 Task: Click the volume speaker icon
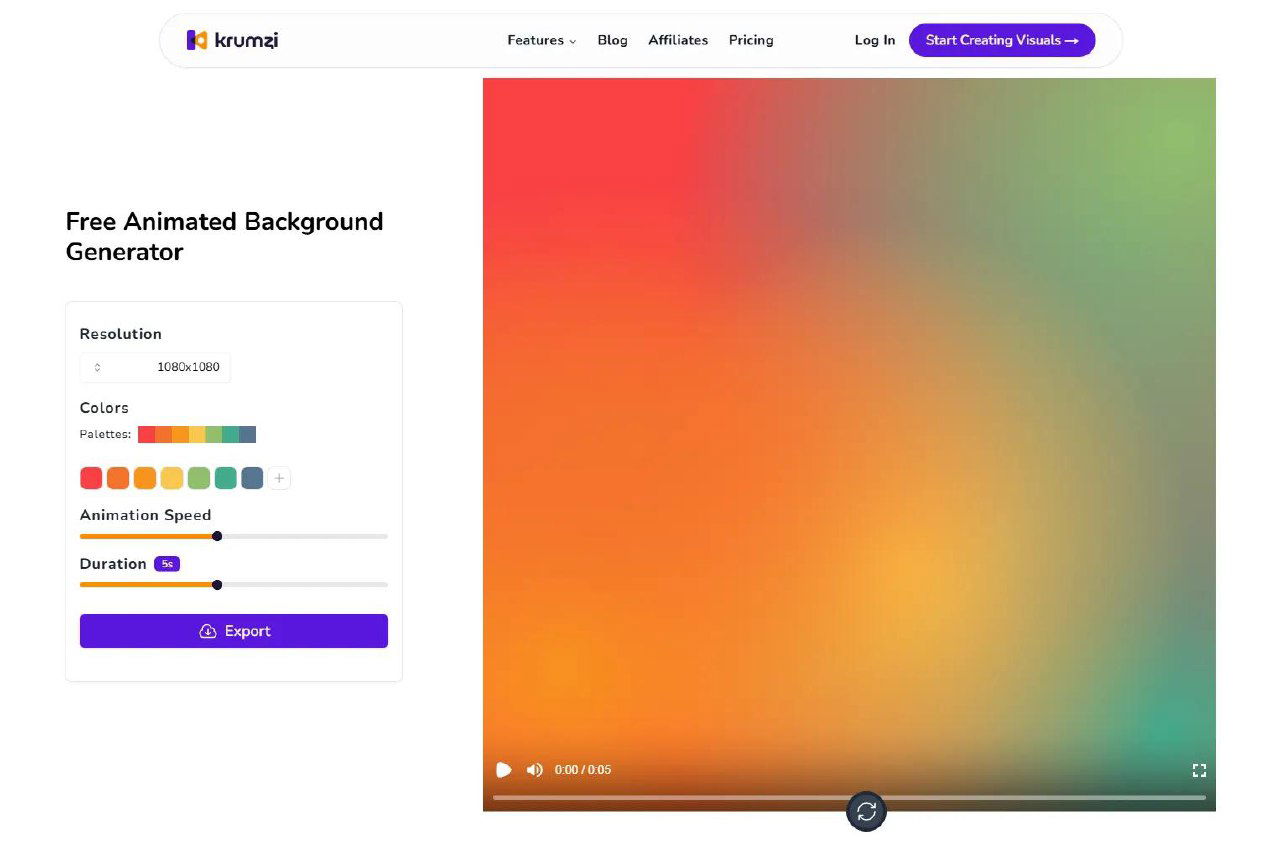pos(535,770)
